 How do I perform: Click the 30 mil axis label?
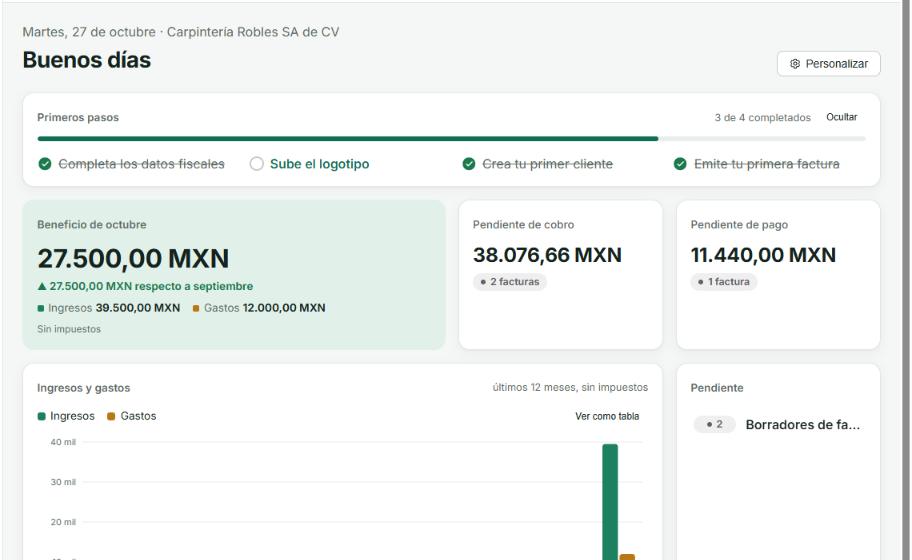click(63, 482)
